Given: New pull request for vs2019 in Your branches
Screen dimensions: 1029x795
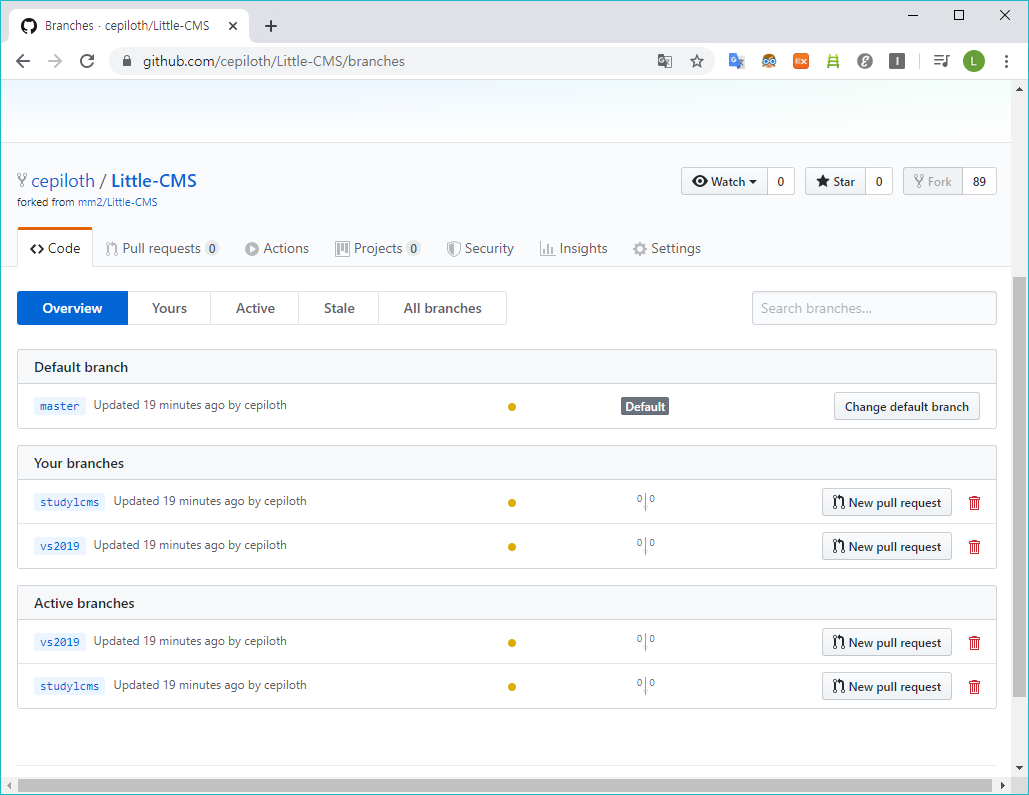Looking at the screenshot, I should tap(887, 547).
